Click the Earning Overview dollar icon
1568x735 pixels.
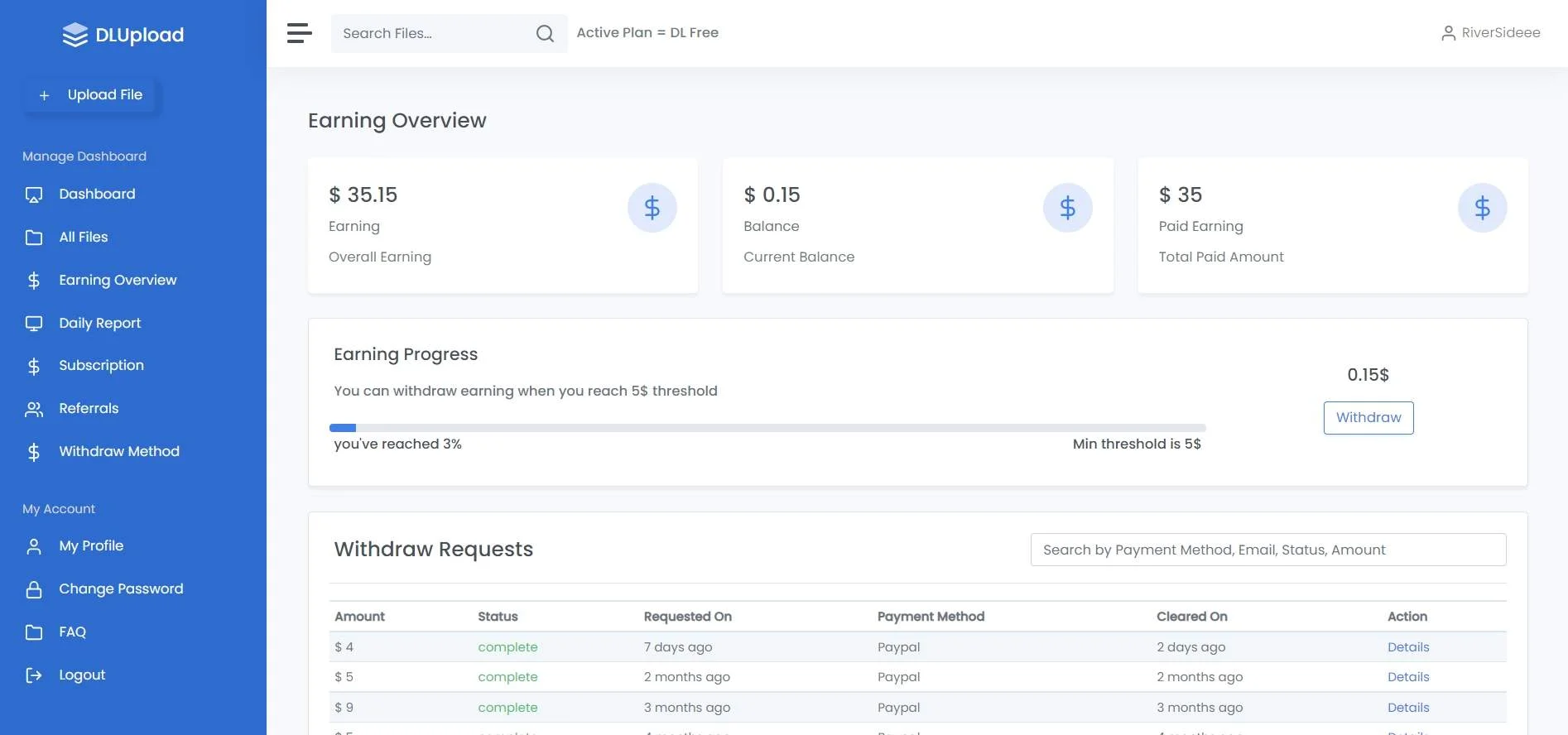pyautogui.click(x=34, y=281)
